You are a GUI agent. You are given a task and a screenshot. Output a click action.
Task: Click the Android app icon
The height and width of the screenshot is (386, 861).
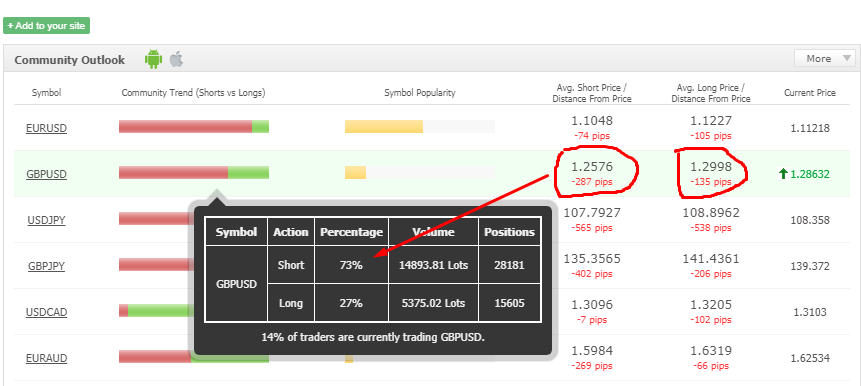(x=153, y=59)
